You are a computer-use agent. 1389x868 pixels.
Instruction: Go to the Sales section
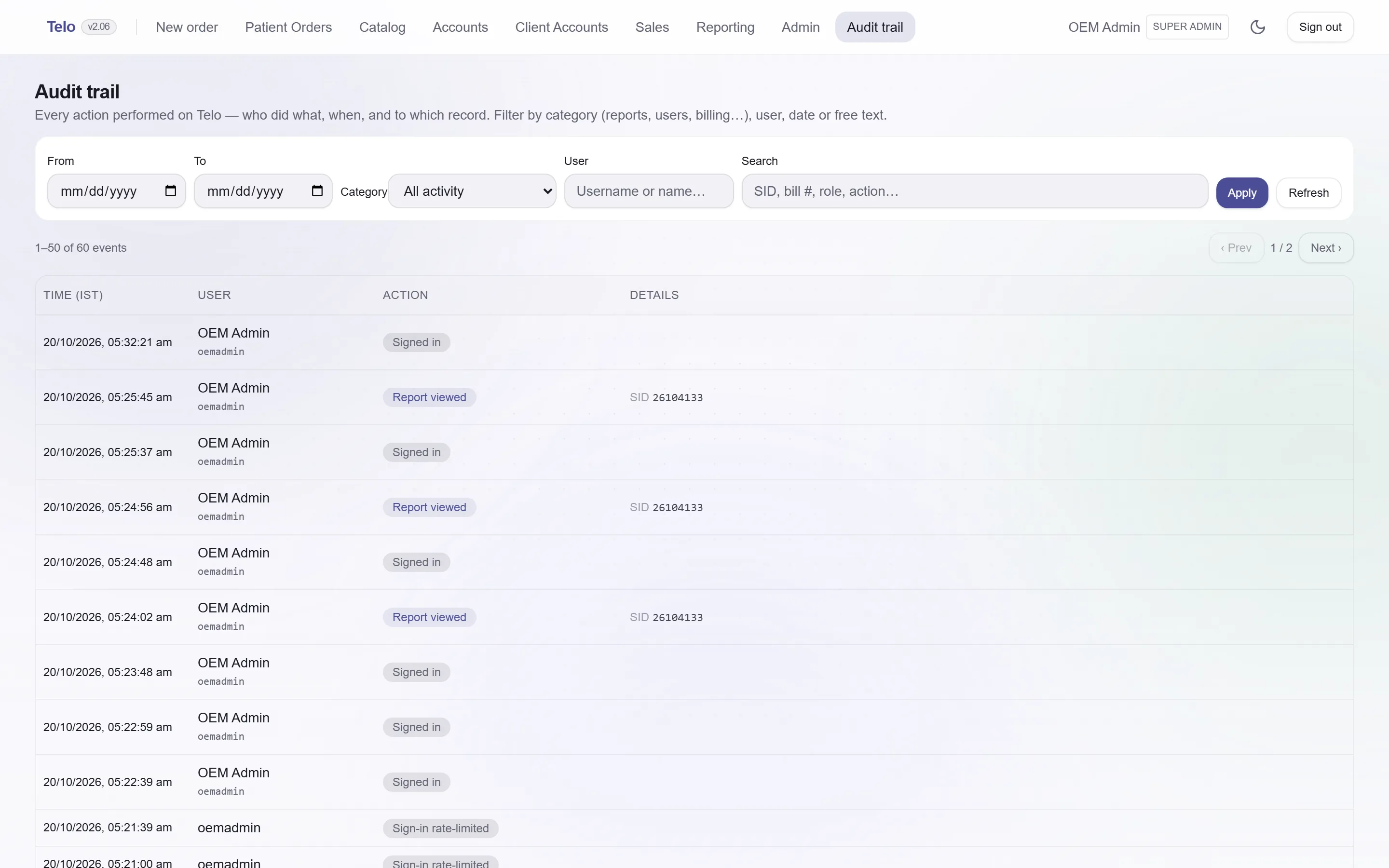pyautogui.click(x=652, y=27)
